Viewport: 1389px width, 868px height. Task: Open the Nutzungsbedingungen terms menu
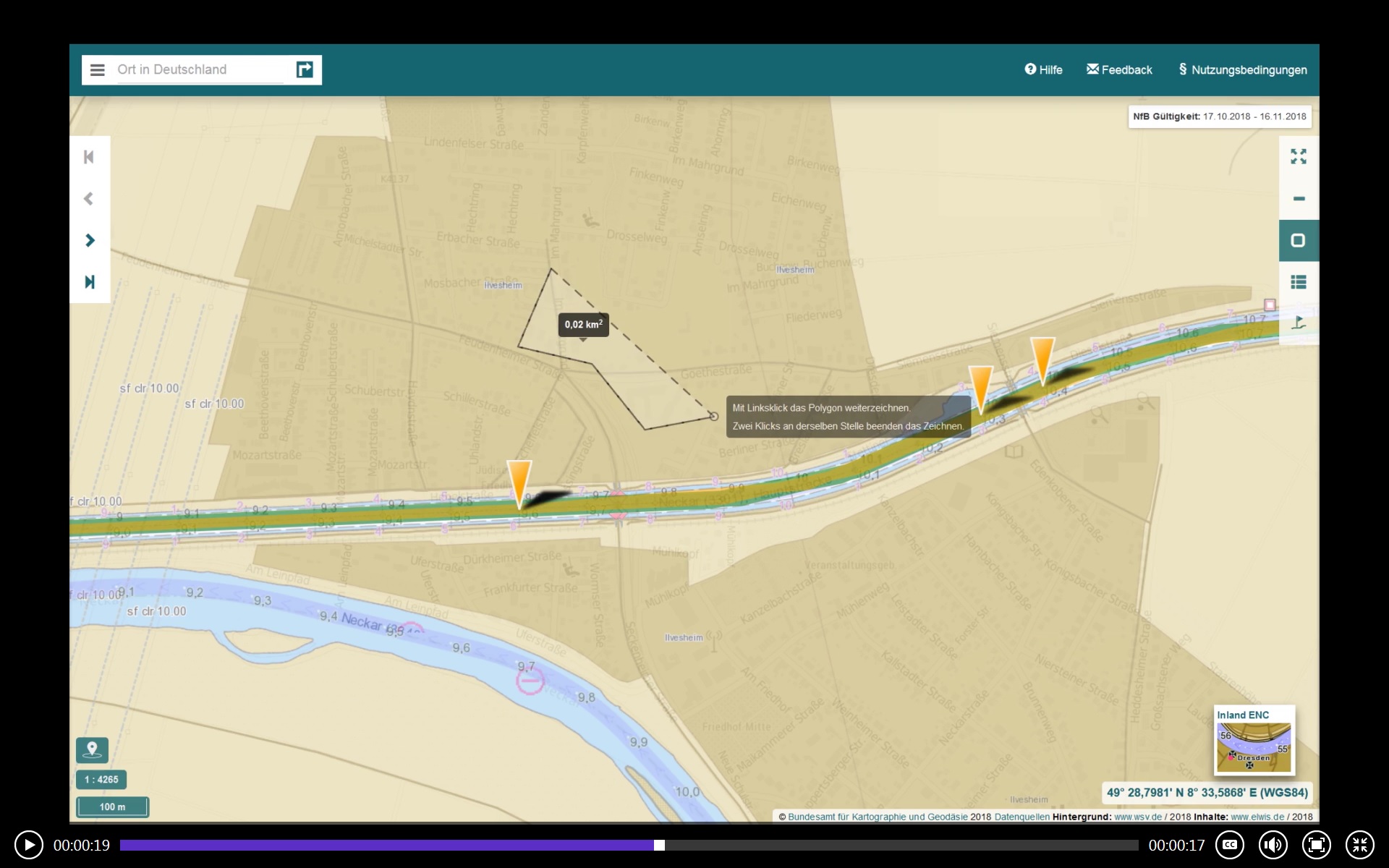(x=1242, y=69)
